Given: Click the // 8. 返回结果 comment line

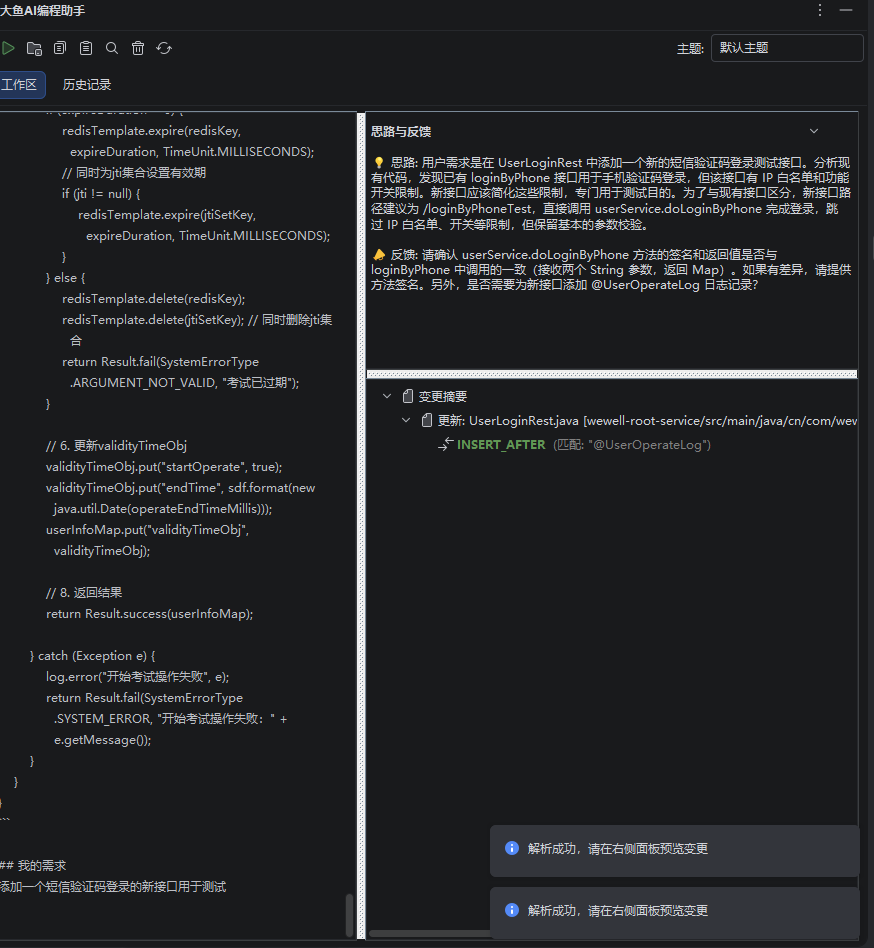Looking at the screenshot, I should coord(84,592).
